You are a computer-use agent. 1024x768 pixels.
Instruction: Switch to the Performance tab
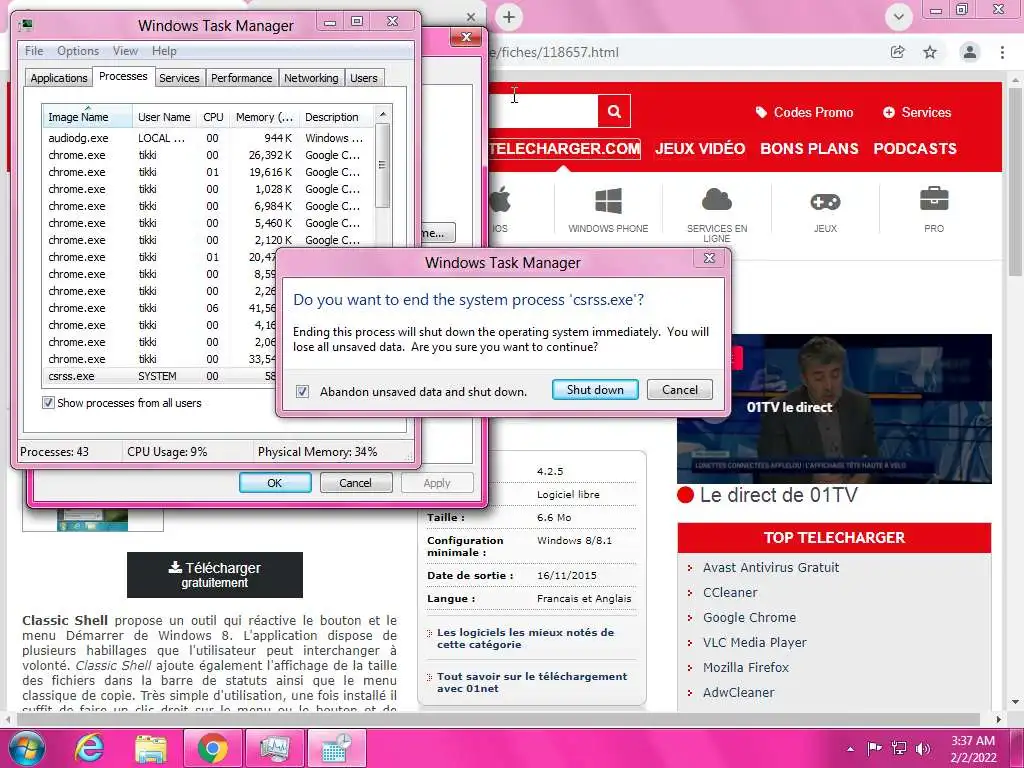click(x=242, y=78)
